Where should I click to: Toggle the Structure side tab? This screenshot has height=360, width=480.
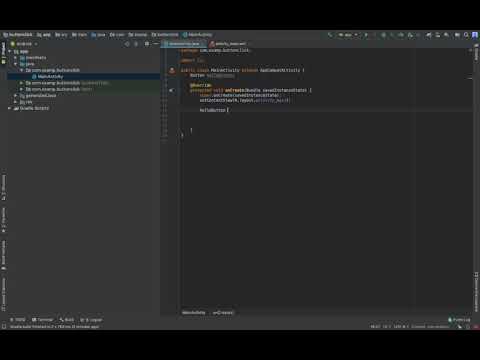click(3, 187)
